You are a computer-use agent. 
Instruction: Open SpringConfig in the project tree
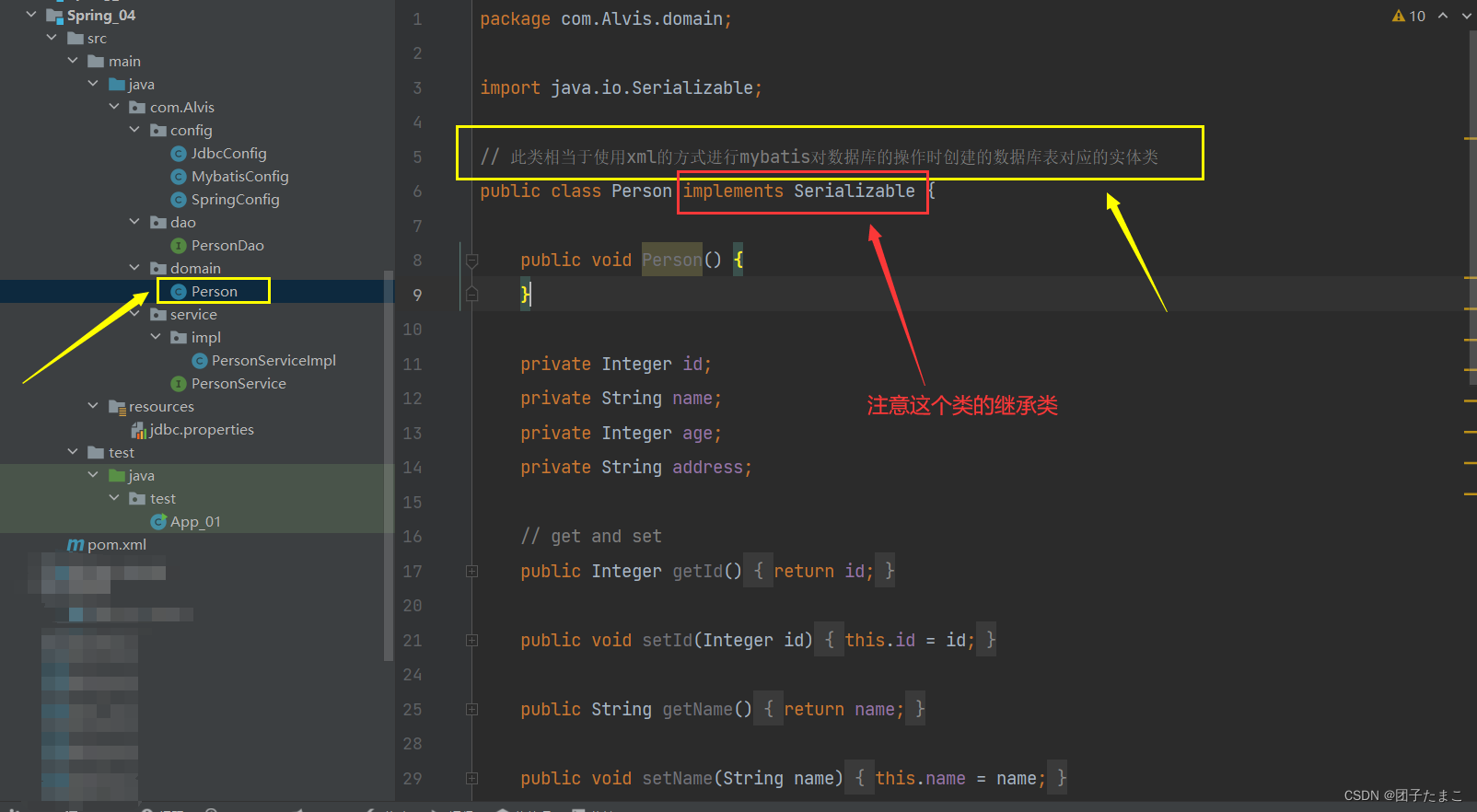[235, 200]
